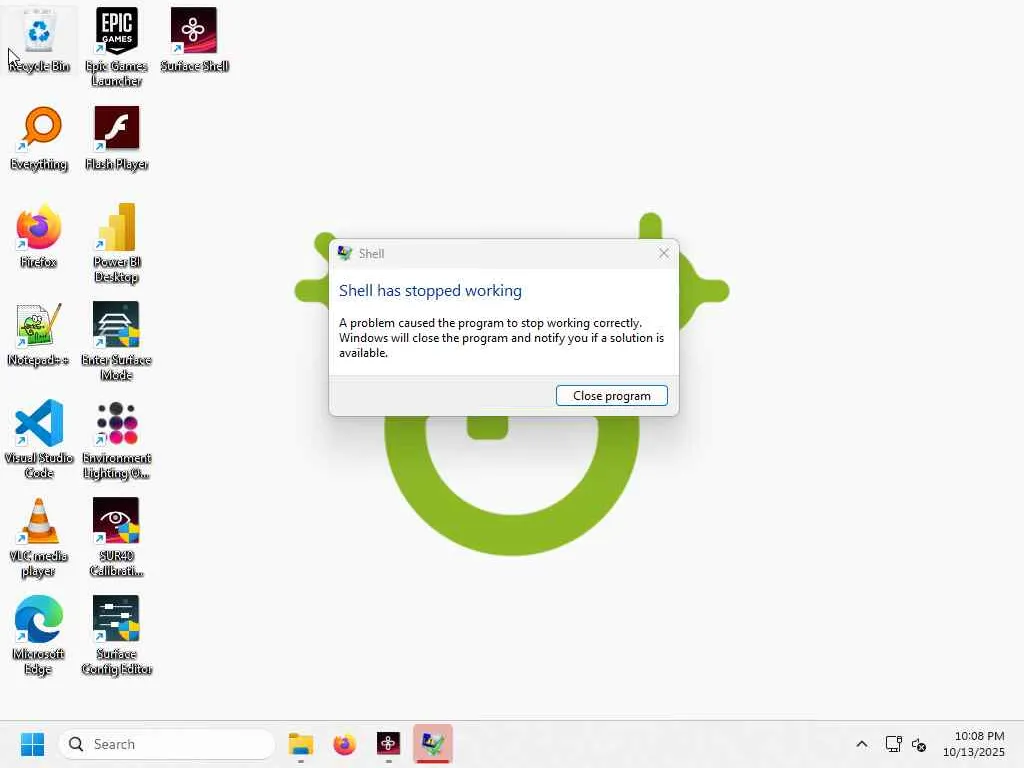
Task: Click the taskbar Search box
Action: coord(167,744)
